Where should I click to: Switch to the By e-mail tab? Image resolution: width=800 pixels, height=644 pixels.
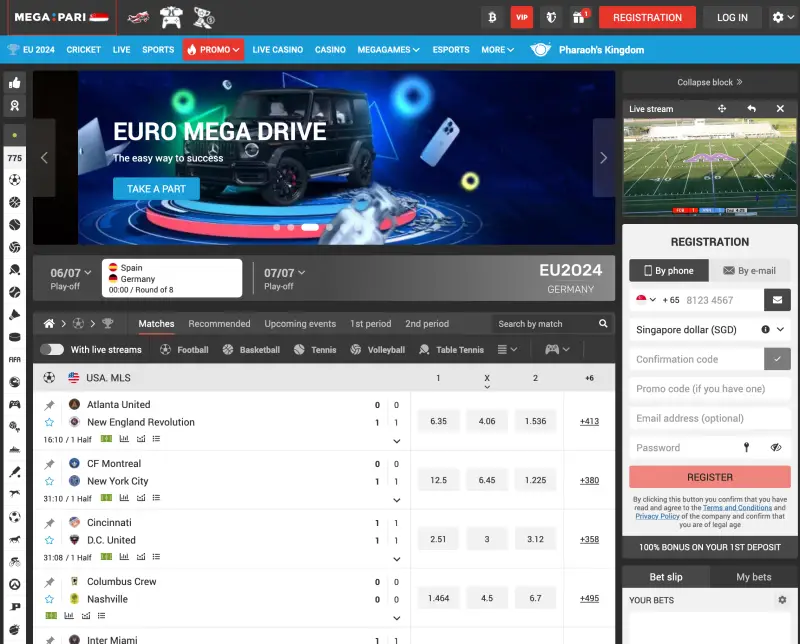pos(749,270)
